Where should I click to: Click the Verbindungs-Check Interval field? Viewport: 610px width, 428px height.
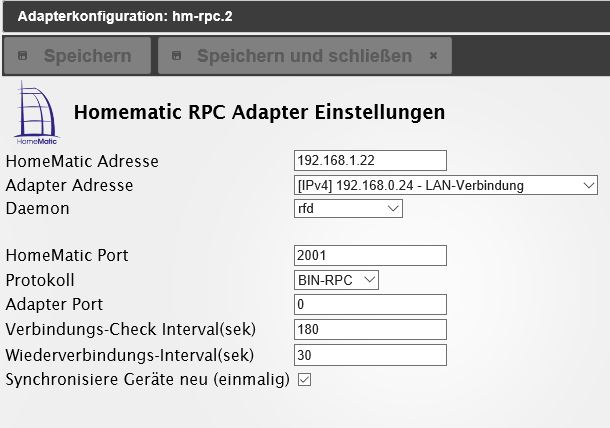[370, 329]
